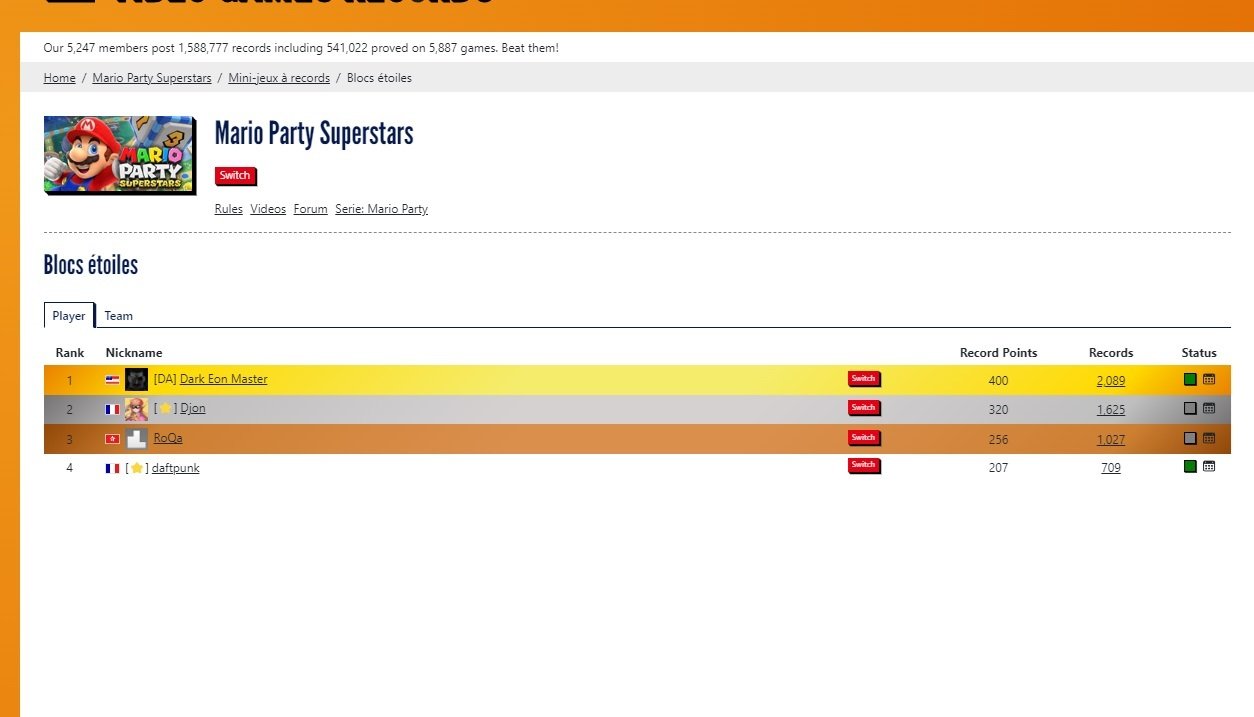Viewport: 1254px width, 717px height.
Task: Click the Switch badge in daftpunk's row
Action: point(864,465)
